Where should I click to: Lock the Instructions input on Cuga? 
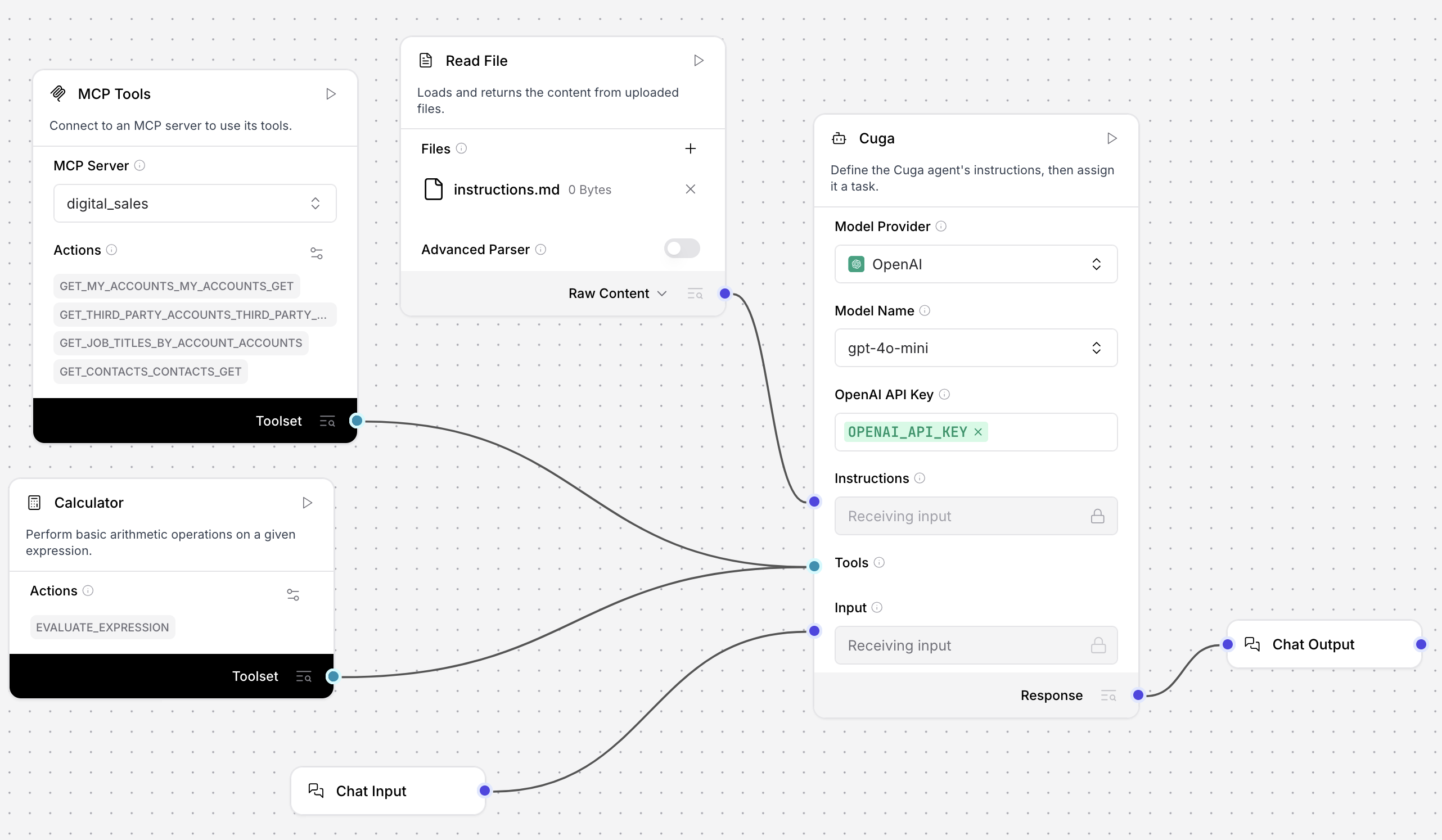pos(1097,516)
